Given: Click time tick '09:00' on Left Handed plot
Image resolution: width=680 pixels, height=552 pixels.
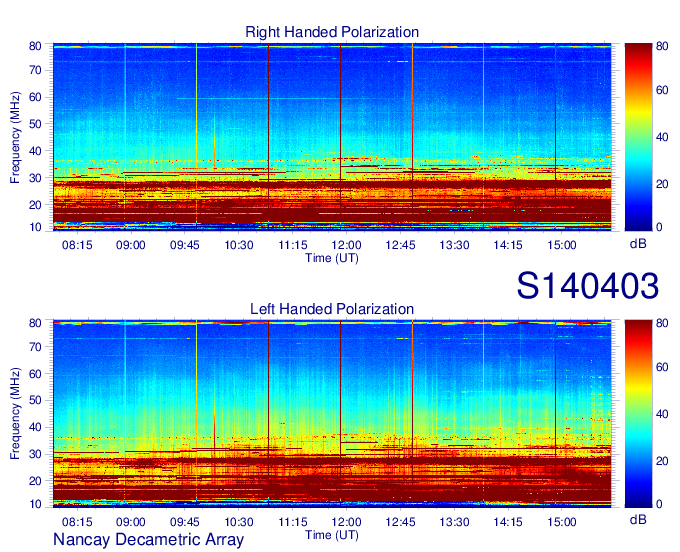Looking at the screenshot, I should pos(131,522).
